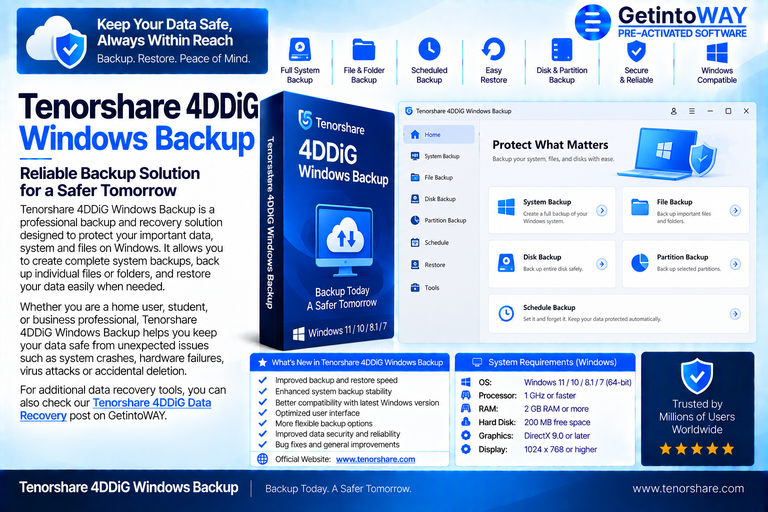Click the Disk & Partition Backup icon
The width and height of the screenshot is (768, 512).
(561, 49)
